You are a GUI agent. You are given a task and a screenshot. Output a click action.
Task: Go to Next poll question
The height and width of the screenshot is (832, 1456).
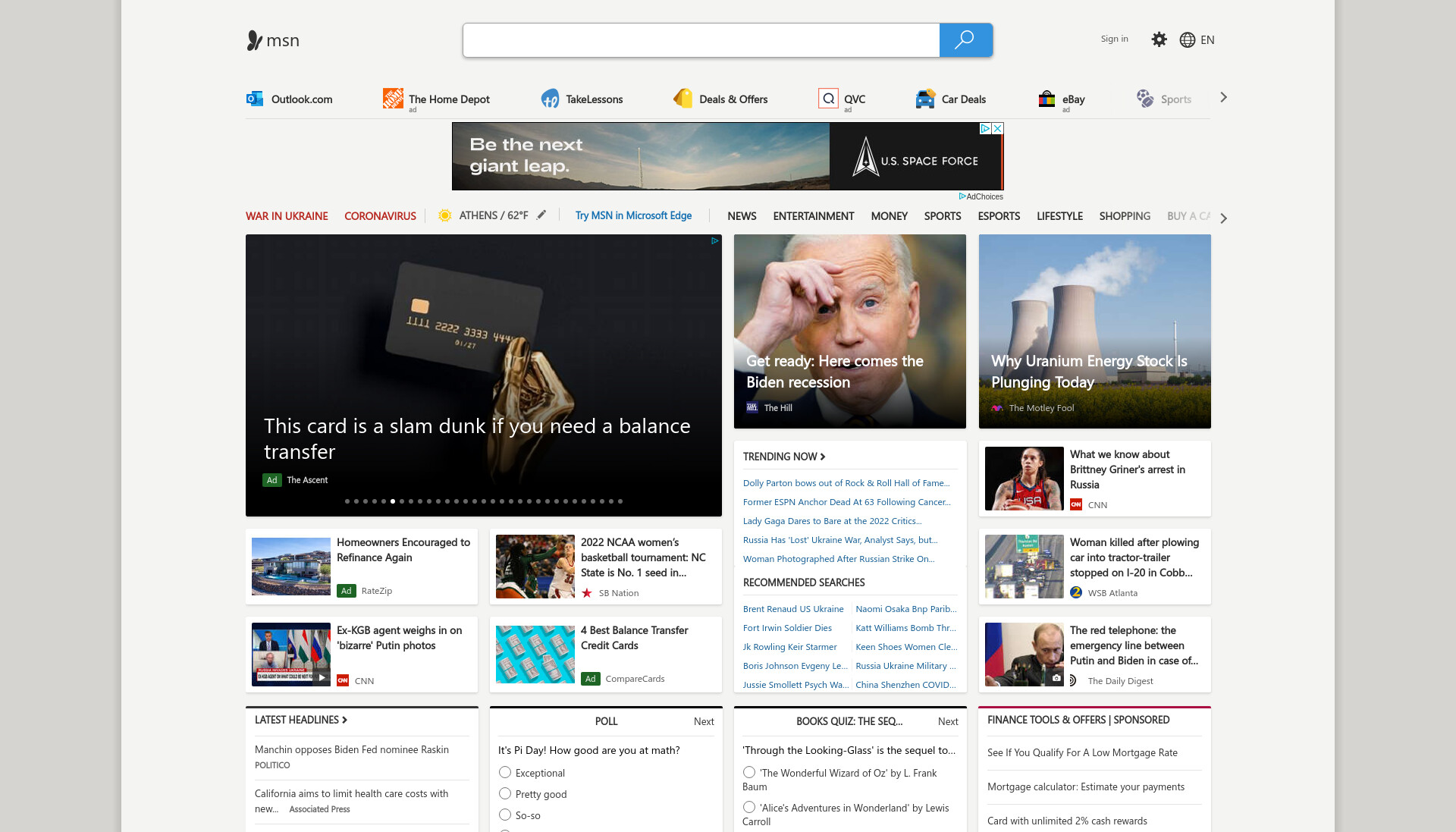[704, 721]
